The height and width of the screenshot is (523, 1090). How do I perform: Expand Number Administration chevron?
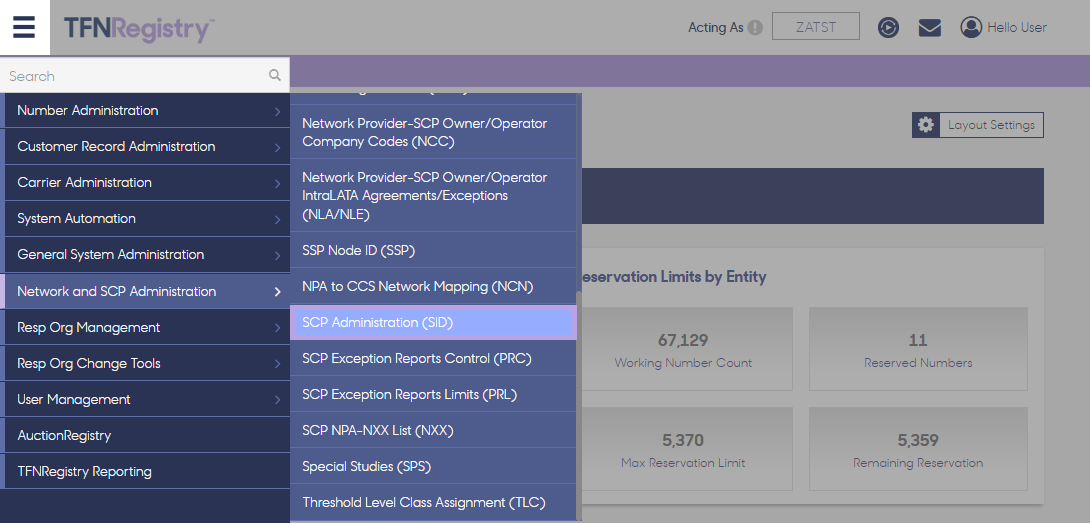[x=277, y=111]
